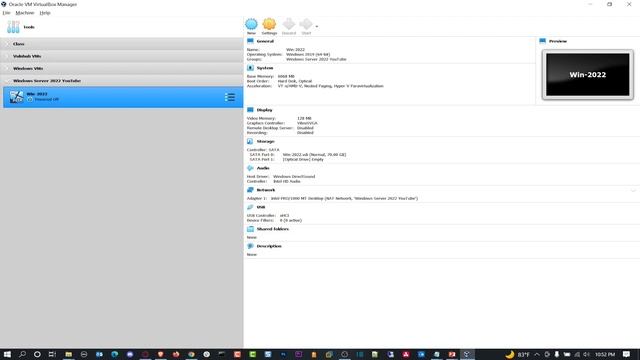Collapse the Network section using its chevron

(633, 190)
